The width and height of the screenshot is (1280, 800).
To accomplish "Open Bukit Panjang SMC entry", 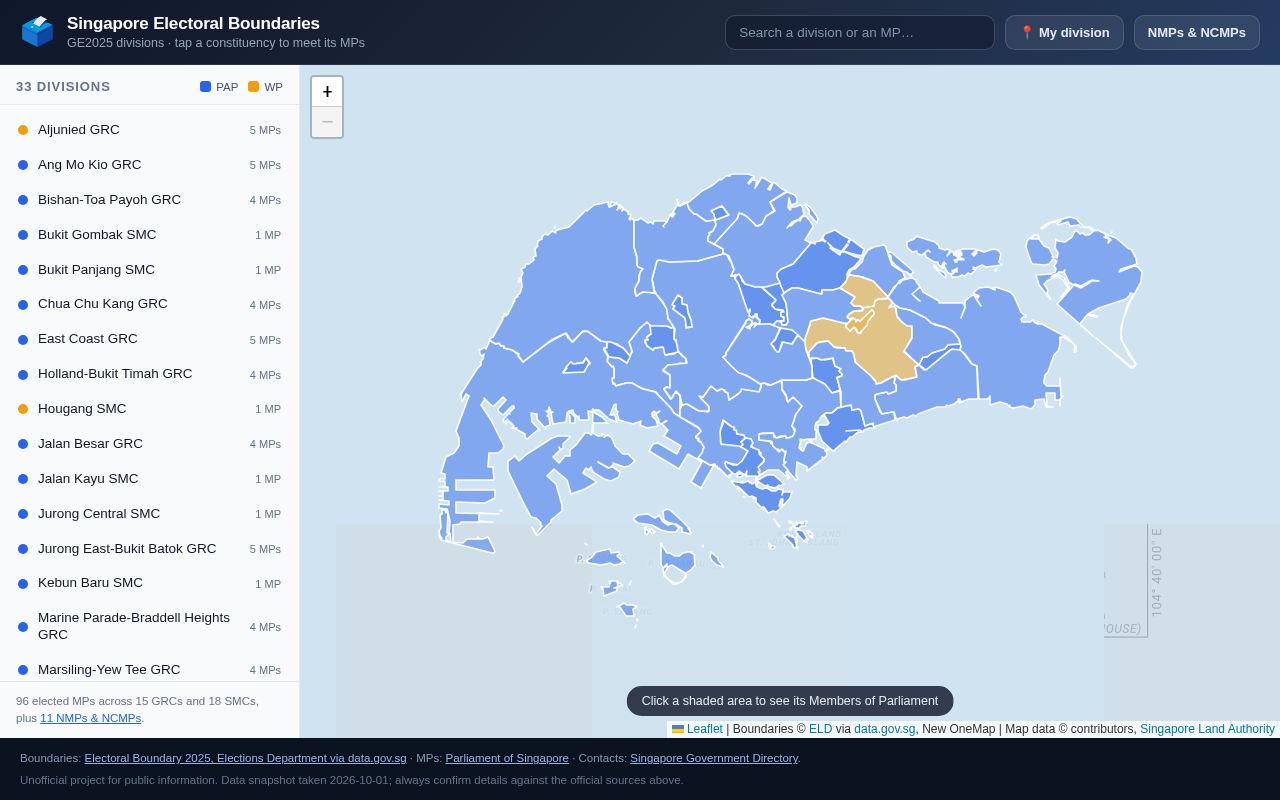I will [x=150, y=270].
